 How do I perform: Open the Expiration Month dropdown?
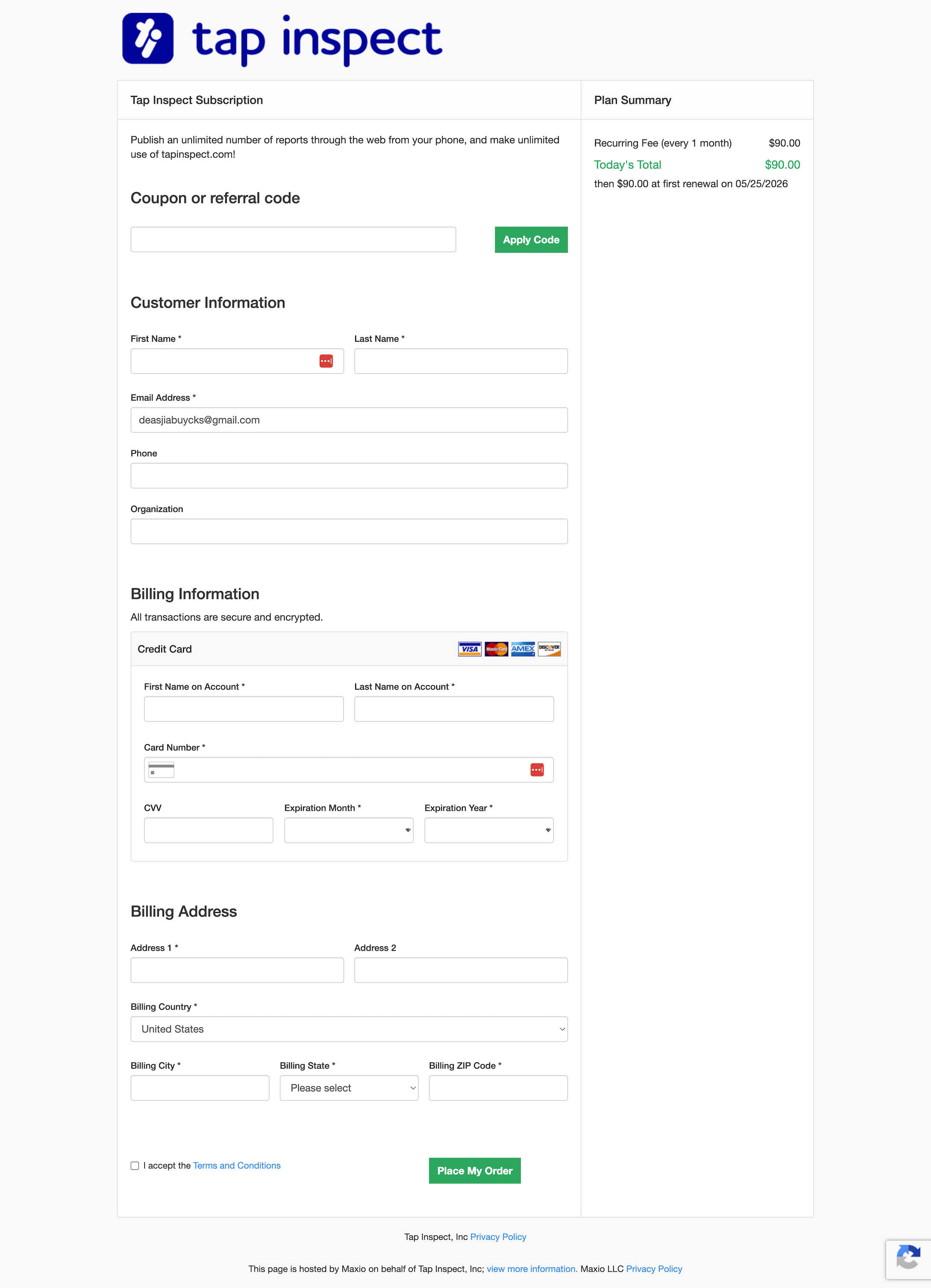348,830
